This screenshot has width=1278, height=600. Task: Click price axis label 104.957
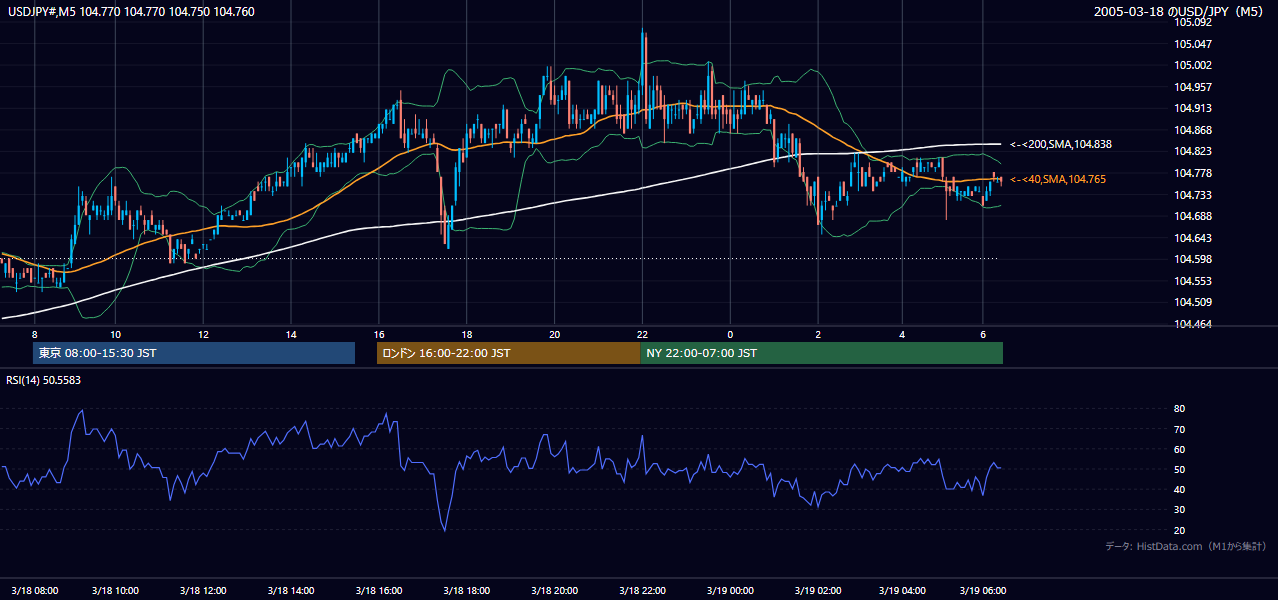[x=1191, y=87]
